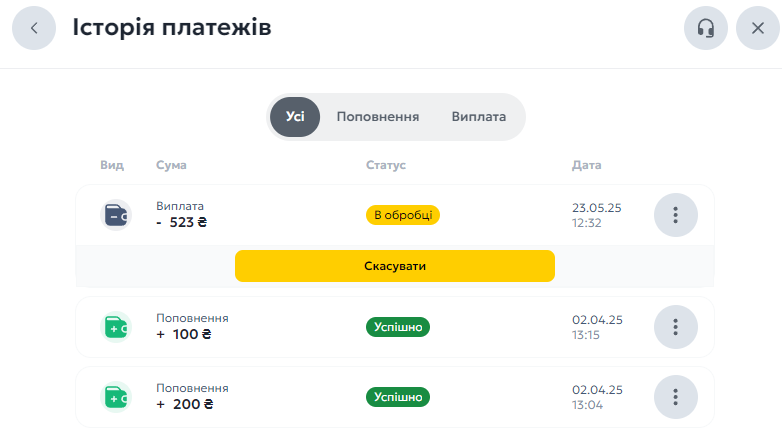Click the Успішно badge for 100 ₴
The width and height of the screenshot is (782, 432).
coord(397,327)
